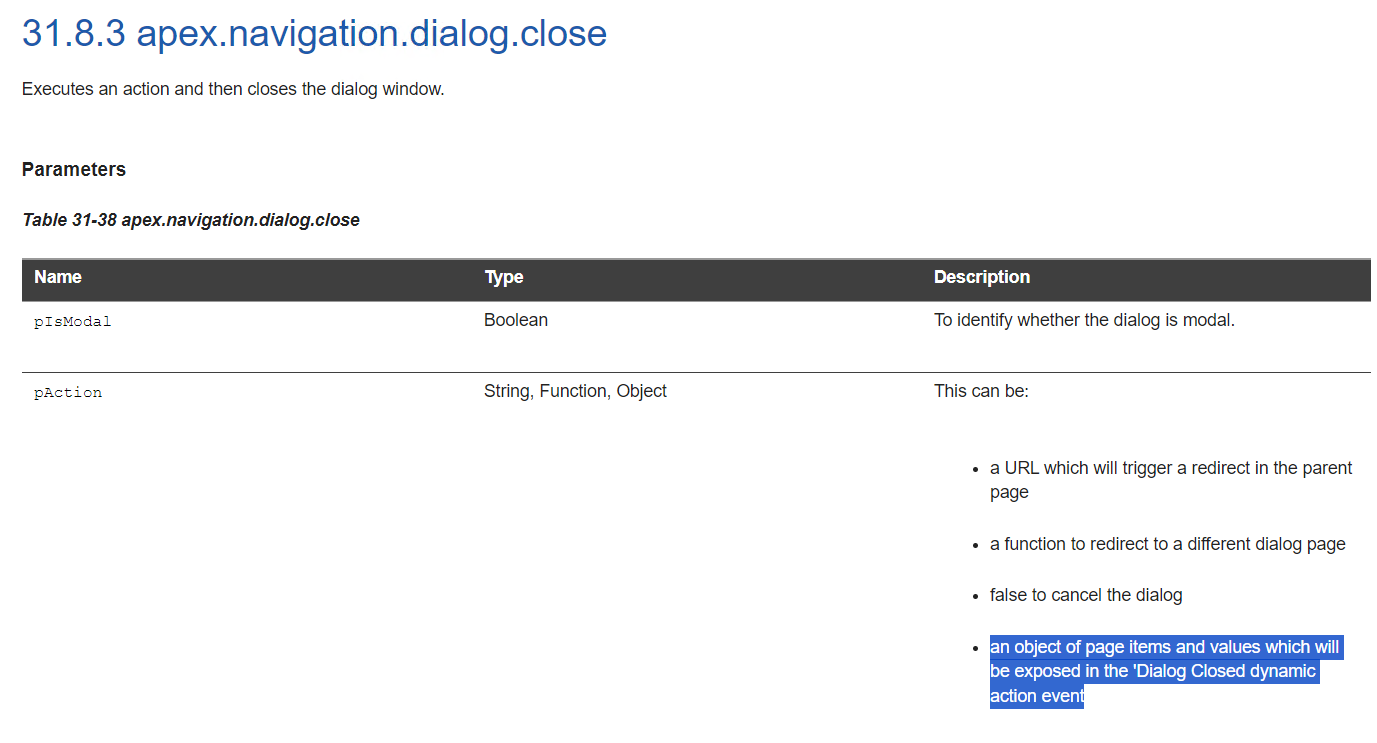Image resolution: width=1377 pixels, height=743 pixels.
Task: Click the highlighted 'action event' last line
Action: pyautogui.click(x=1036, y=696)
